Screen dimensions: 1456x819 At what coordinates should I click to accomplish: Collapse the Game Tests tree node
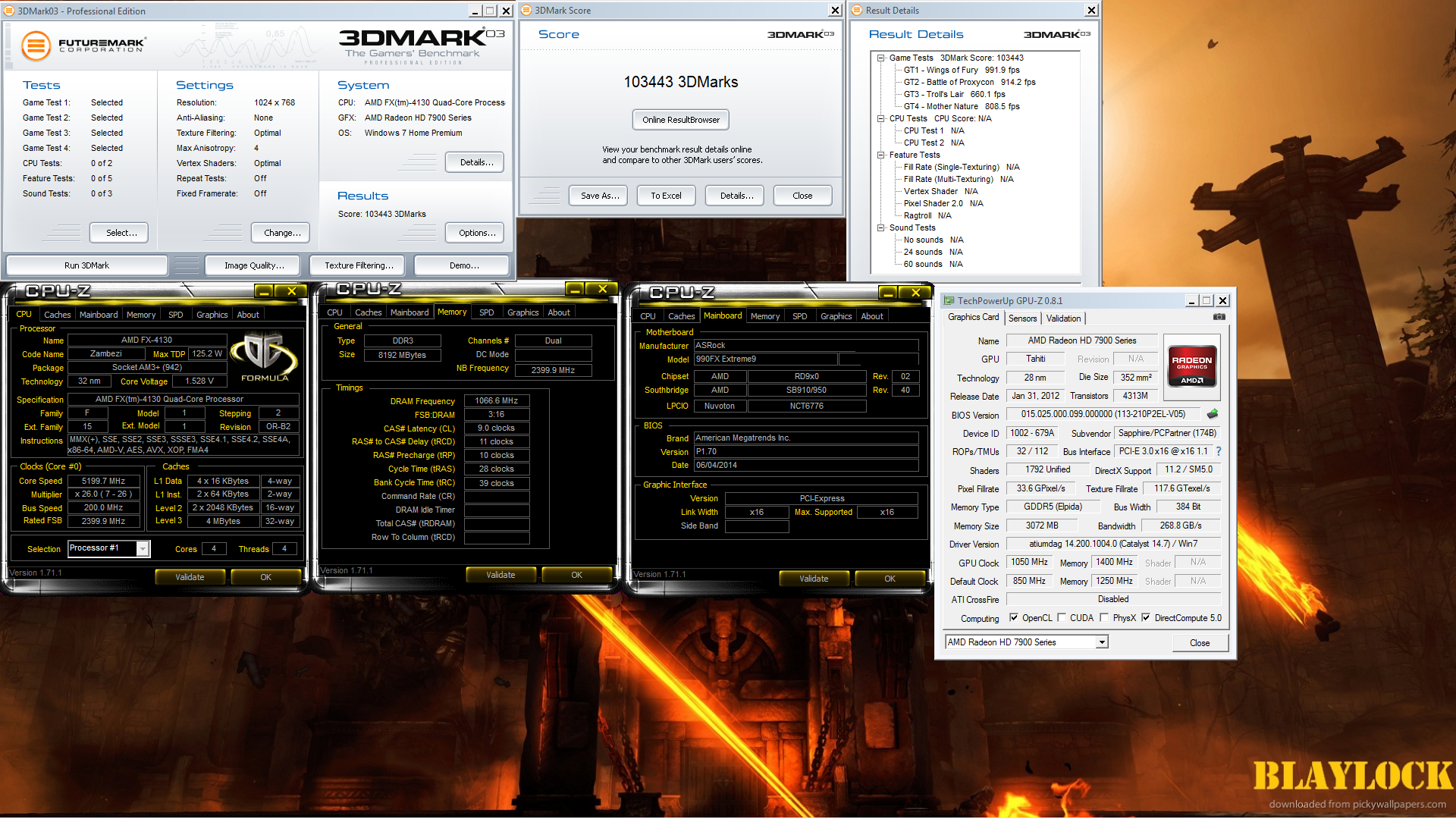point(880,58)
